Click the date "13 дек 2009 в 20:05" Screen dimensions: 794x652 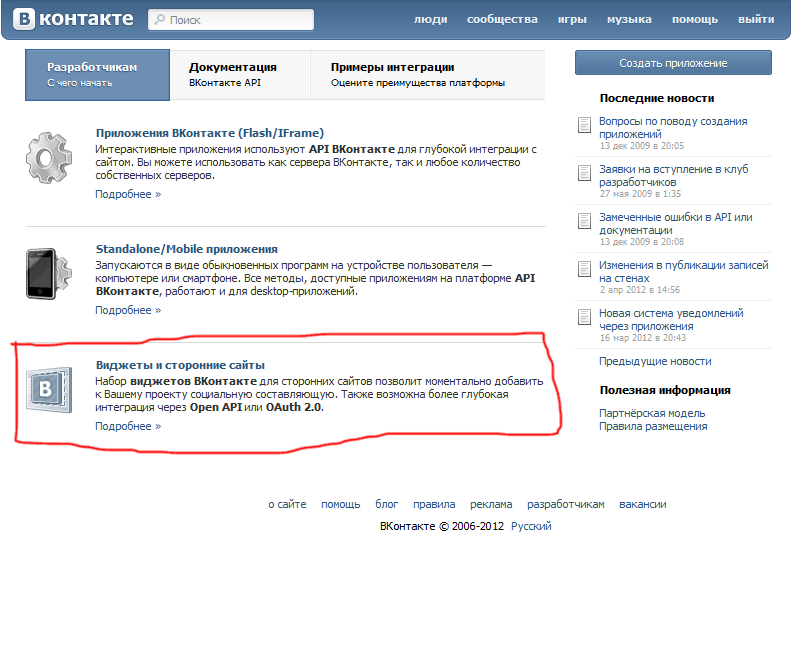(x=642, y=146)
